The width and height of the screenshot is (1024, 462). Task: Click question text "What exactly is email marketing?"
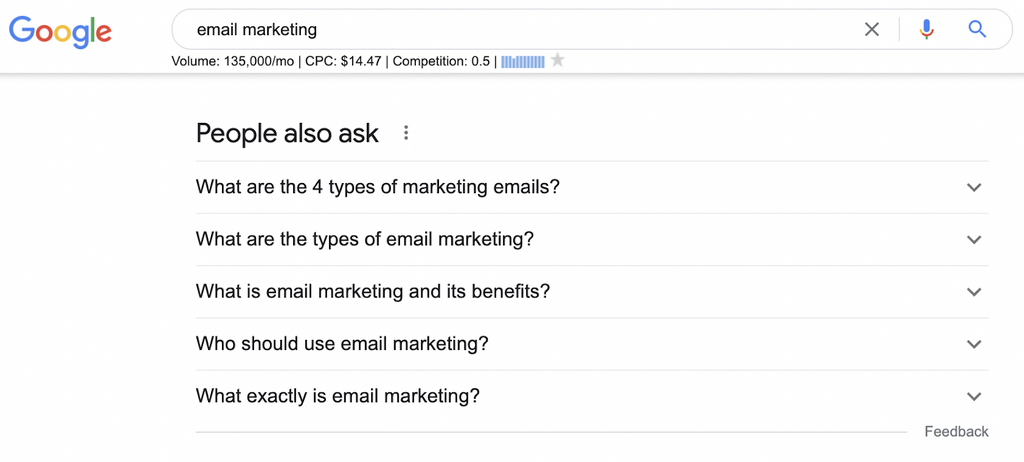tap(338, 396)
